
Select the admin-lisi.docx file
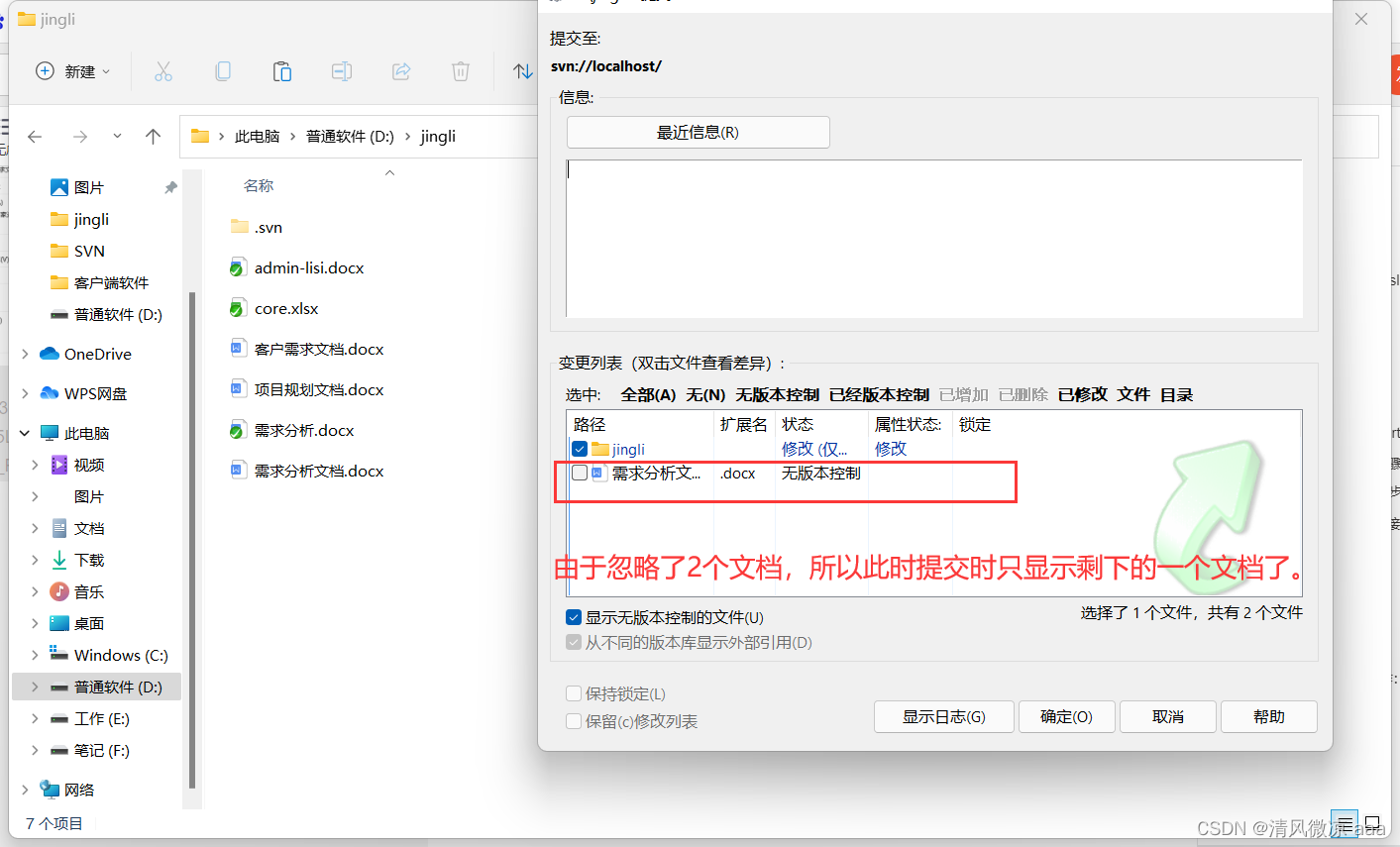308,268
